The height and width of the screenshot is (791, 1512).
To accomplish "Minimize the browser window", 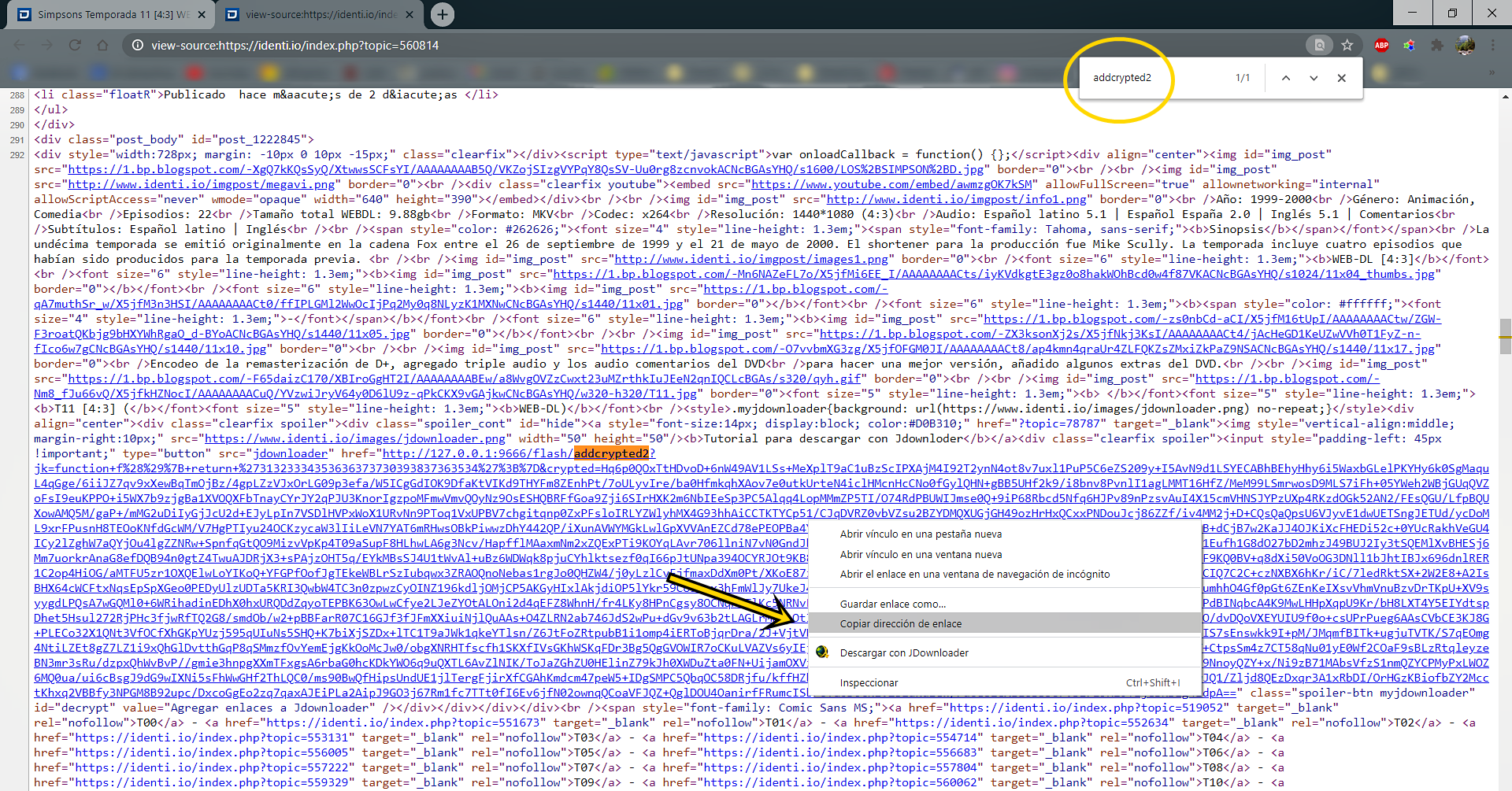I will [x=1412, y=13].
